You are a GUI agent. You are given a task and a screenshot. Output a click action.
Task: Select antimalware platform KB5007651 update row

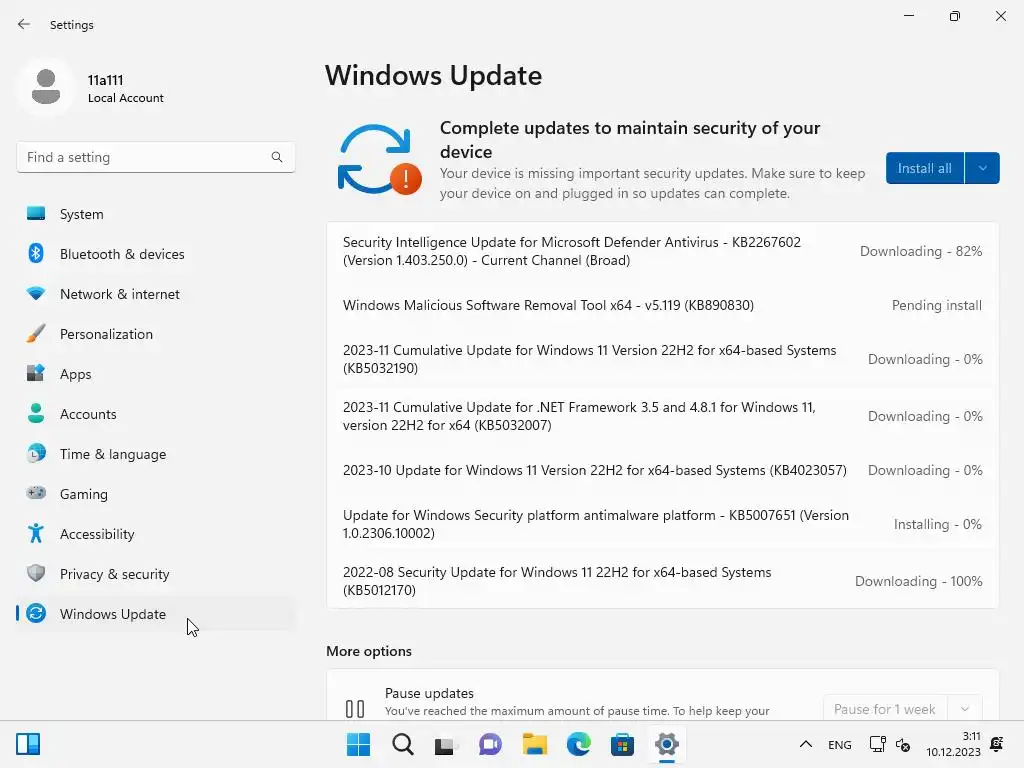662,524
